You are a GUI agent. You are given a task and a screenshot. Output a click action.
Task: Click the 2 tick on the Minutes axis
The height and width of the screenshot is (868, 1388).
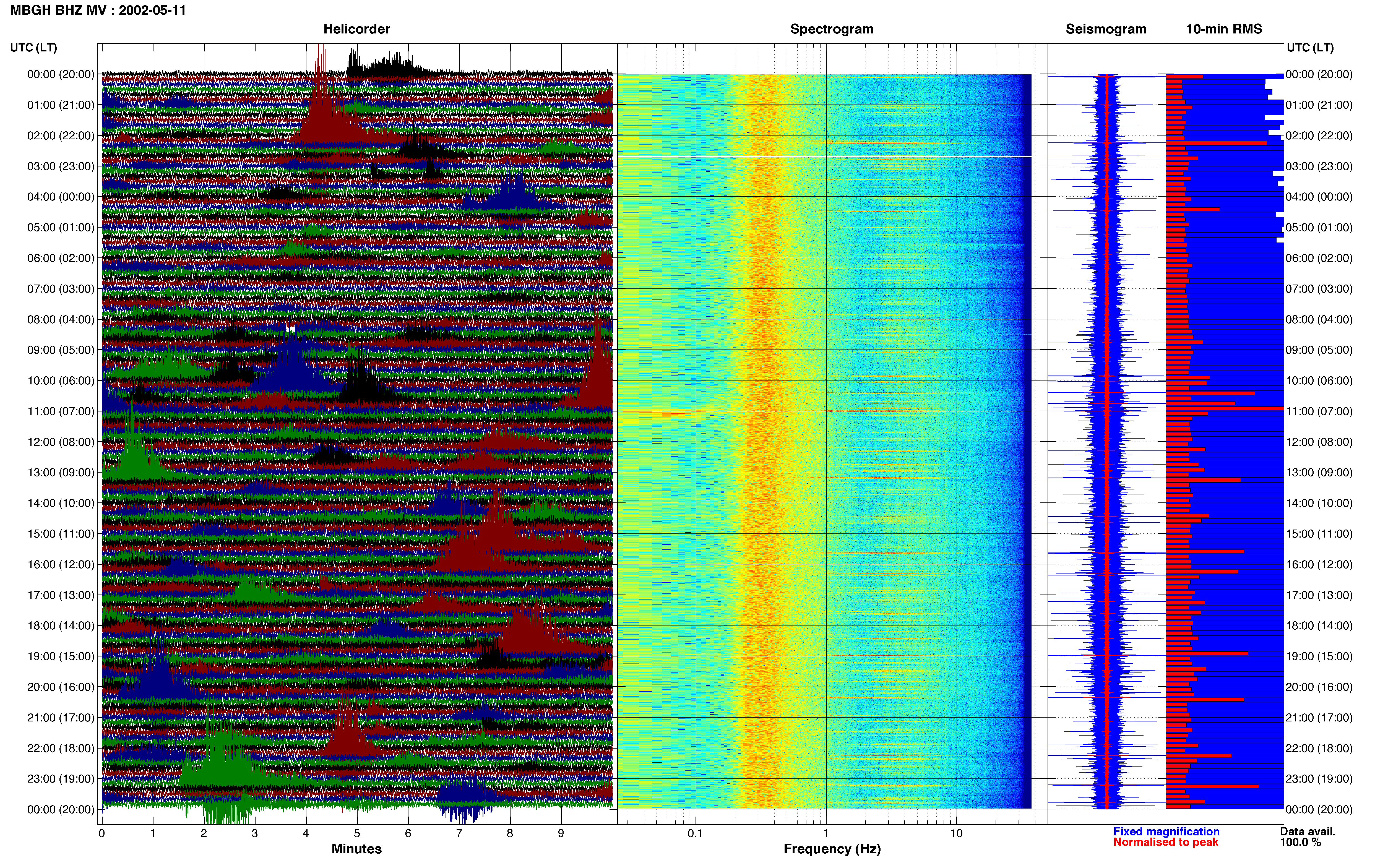(x=204, y=833)
